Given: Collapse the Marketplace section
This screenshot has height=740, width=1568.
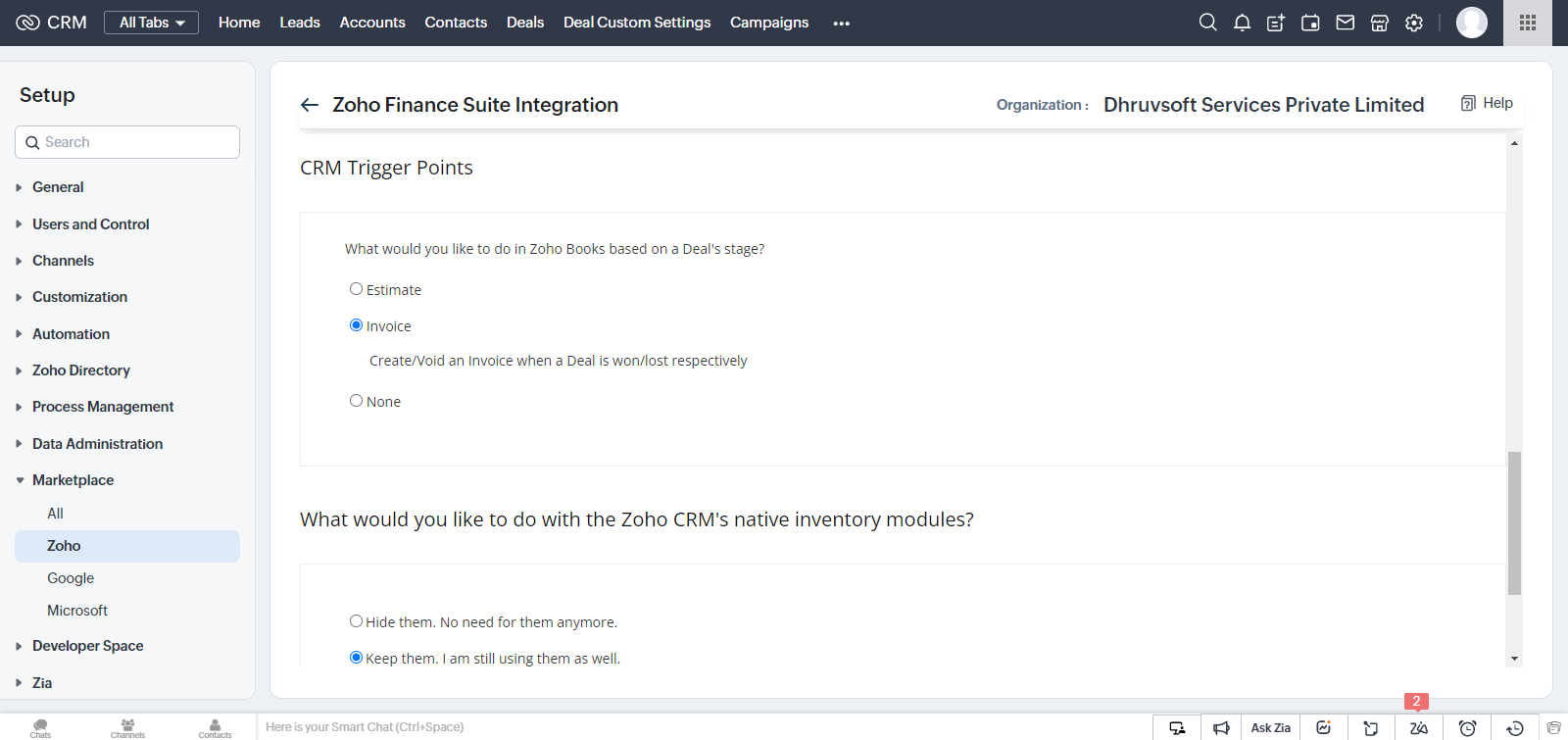Looking at the screenshot, I should [73, 480].
